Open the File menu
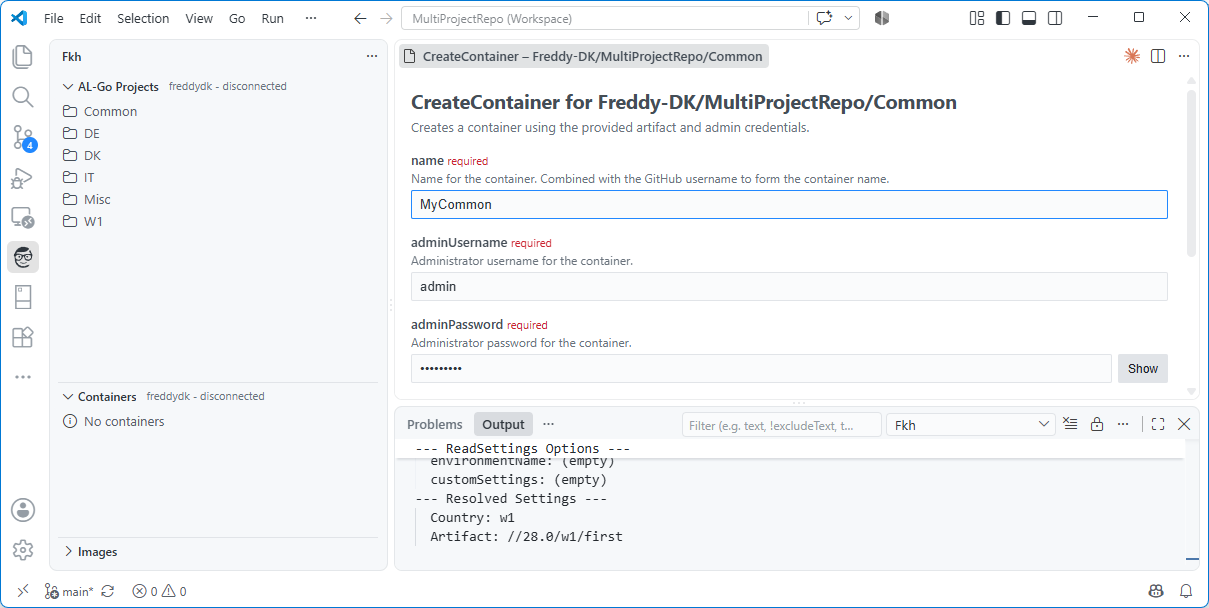 (54, 18)
